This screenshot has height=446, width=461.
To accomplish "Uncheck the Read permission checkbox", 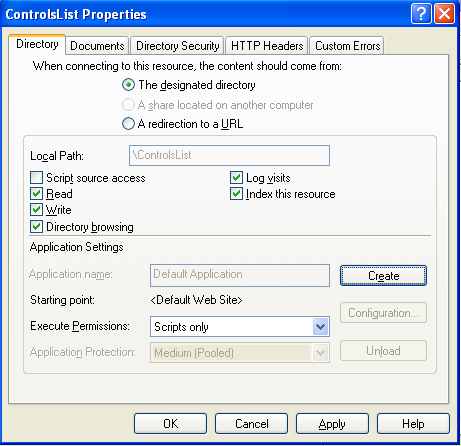I will (36, 194).
